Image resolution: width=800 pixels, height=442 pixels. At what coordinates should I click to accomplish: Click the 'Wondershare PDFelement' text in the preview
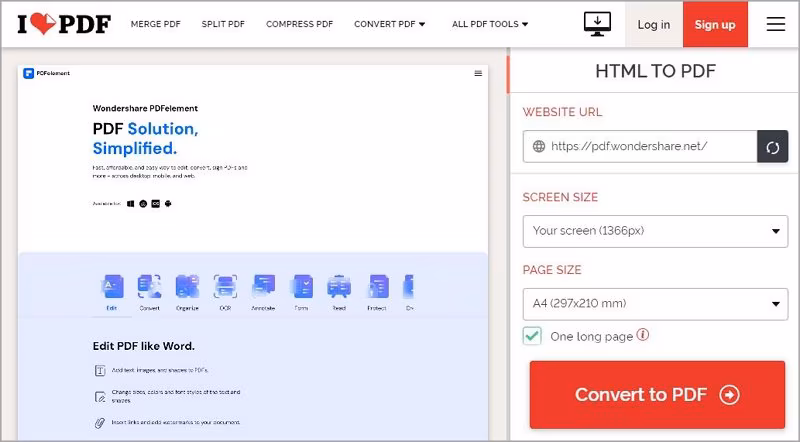pyautogui.click(x=145, y=108)
